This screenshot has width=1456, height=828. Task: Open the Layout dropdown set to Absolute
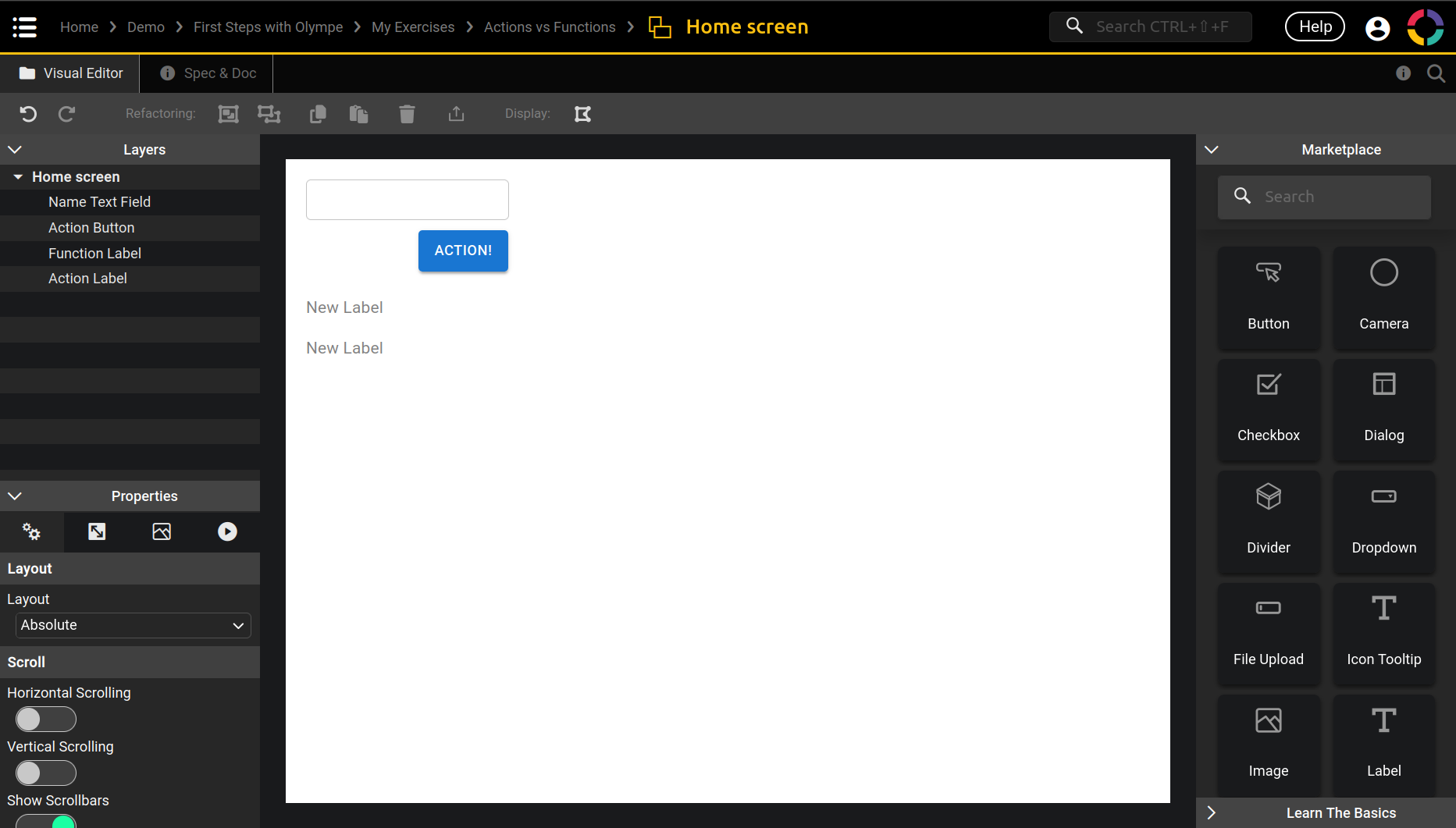[x=133, y=625]
